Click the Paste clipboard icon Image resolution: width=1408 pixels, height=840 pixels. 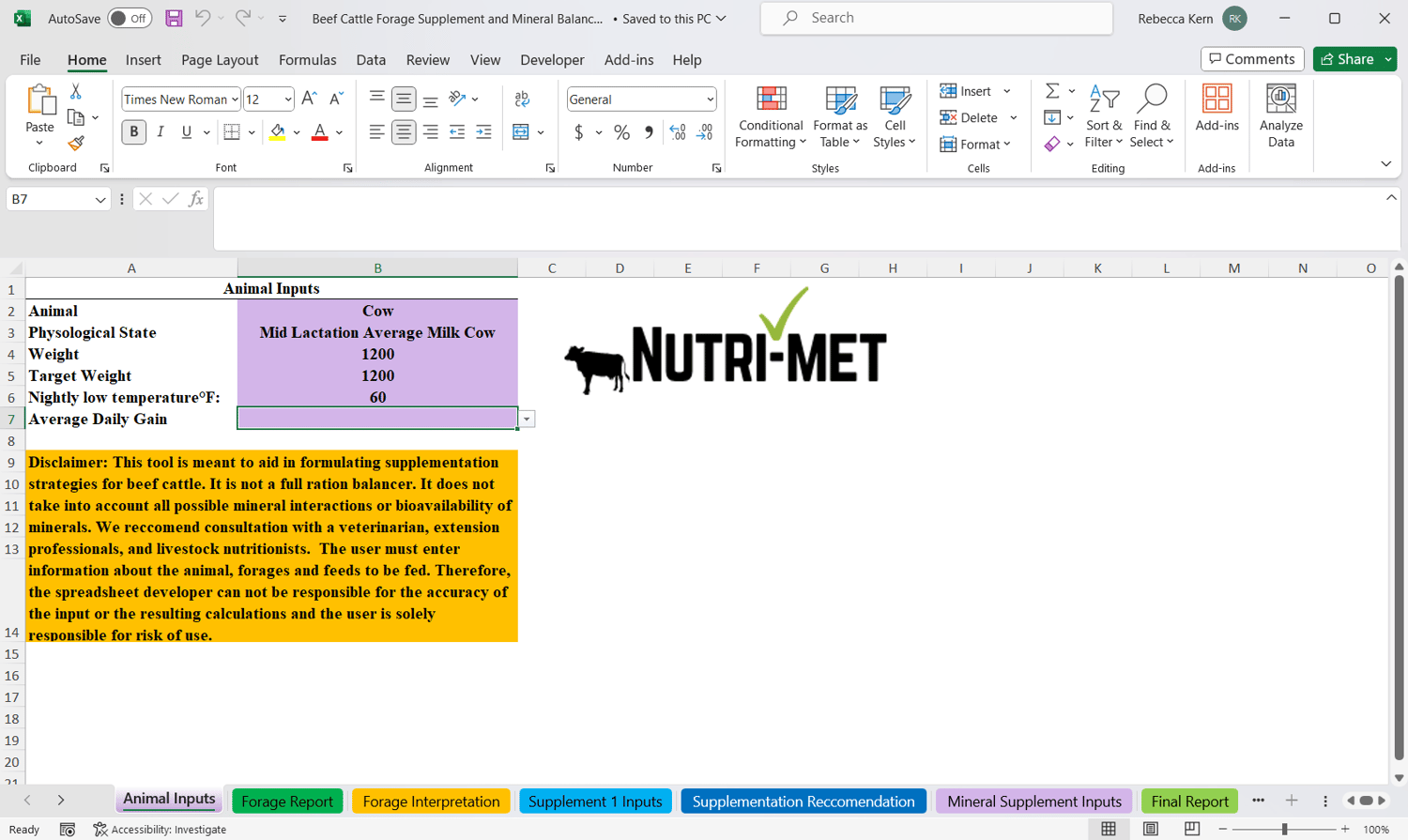click(40, 99)
